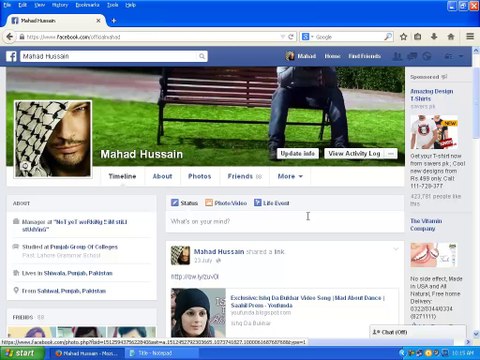Reload the page using the refresh icon
The width and height of the screenshot is (480, 360).
(291, 37)
